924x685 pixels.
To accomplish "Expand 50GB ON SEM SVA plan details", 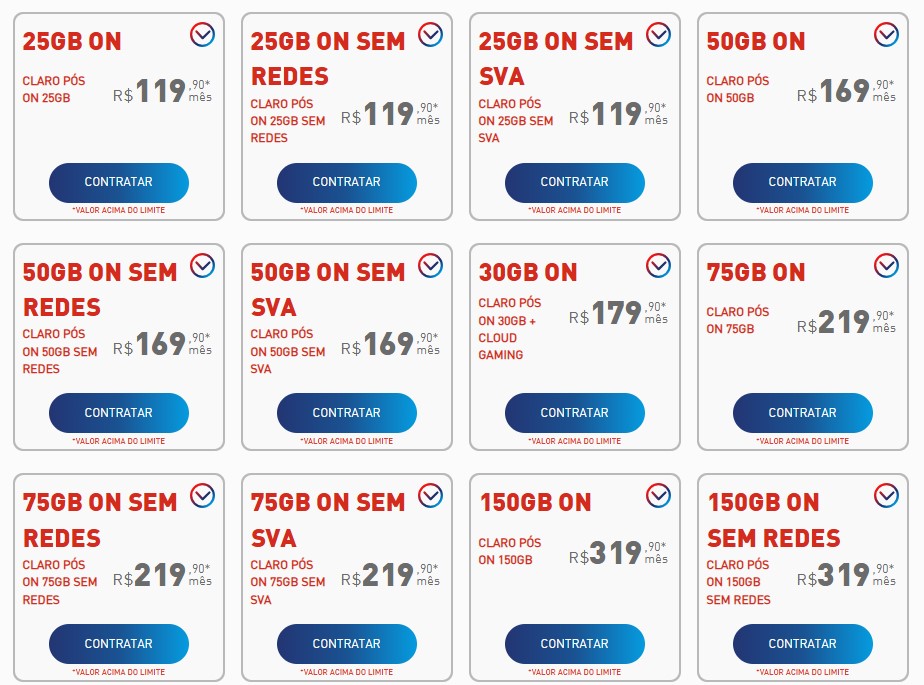I will pos(430,266).
